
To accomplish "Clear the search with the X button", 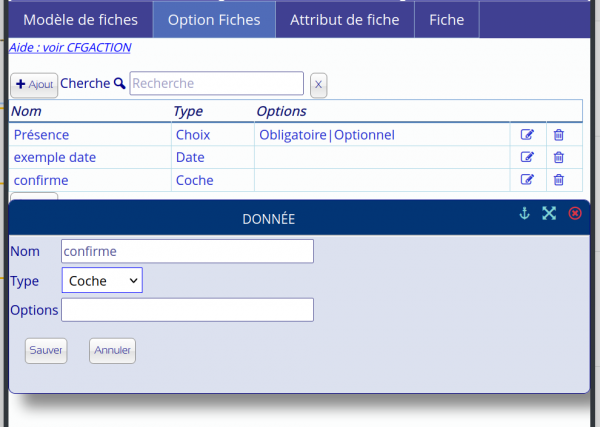I will point(318,84).
